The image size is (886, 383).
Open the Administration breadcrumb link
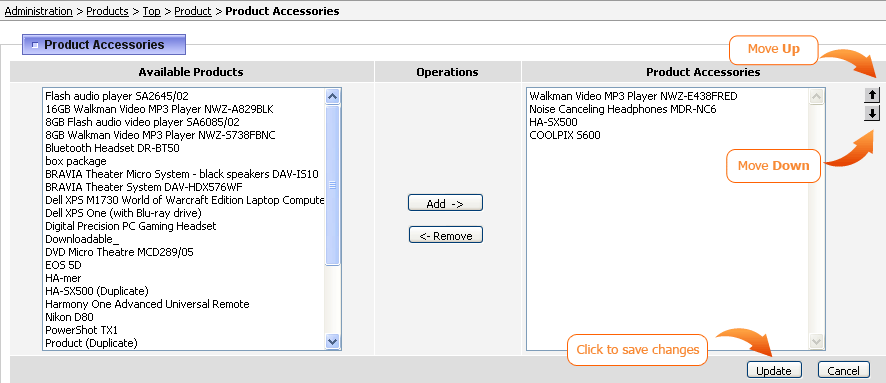pyautogui.click(x=38, y=11)
